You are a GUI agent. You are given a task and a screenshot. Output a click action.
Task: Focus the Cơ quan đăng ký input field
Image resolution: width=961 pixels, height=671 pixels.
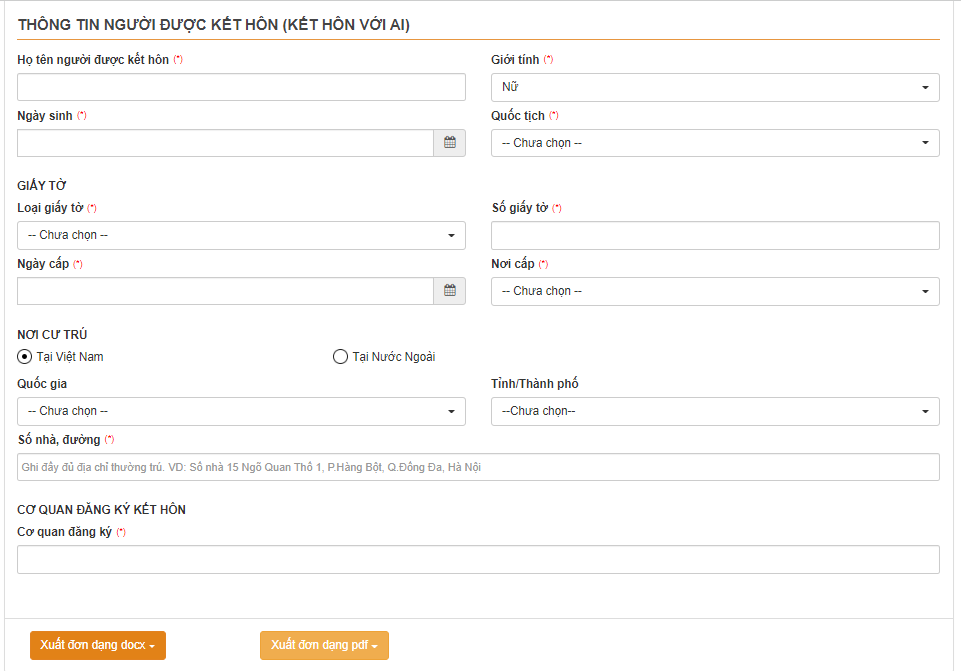(478, 559)
